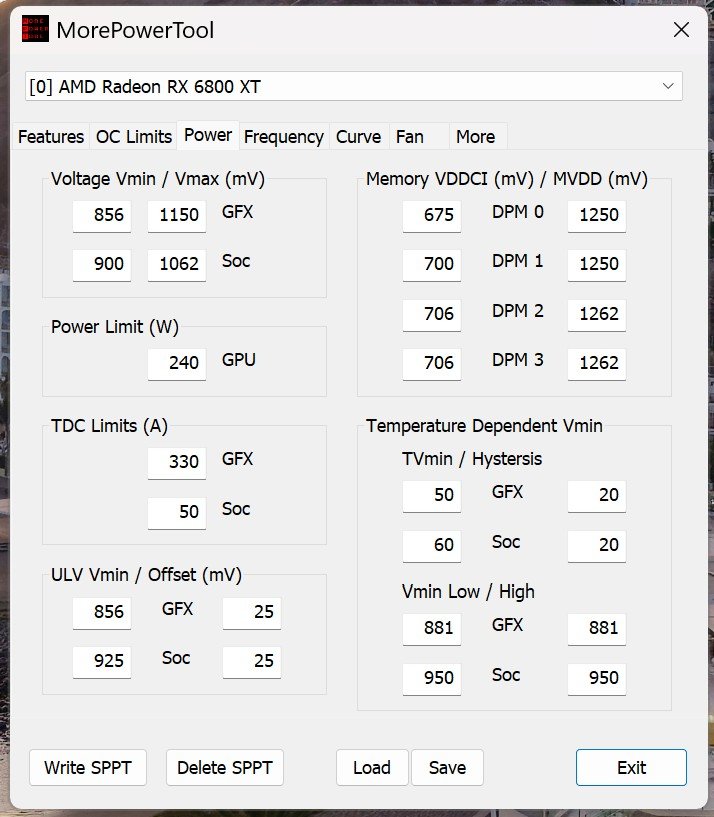The image size is (714, 817).
Task: Select the ULV GFX Offset field
Action: click(252, 613)
